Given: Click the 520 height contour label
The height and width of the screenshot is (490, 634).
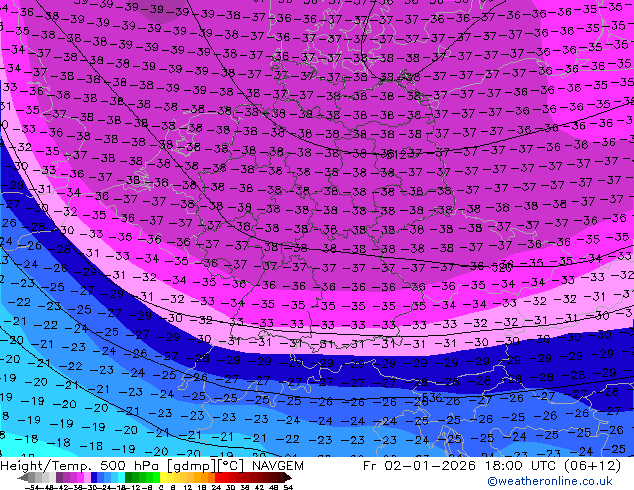Looking at the screenshot, I should [x=501, y=267].
